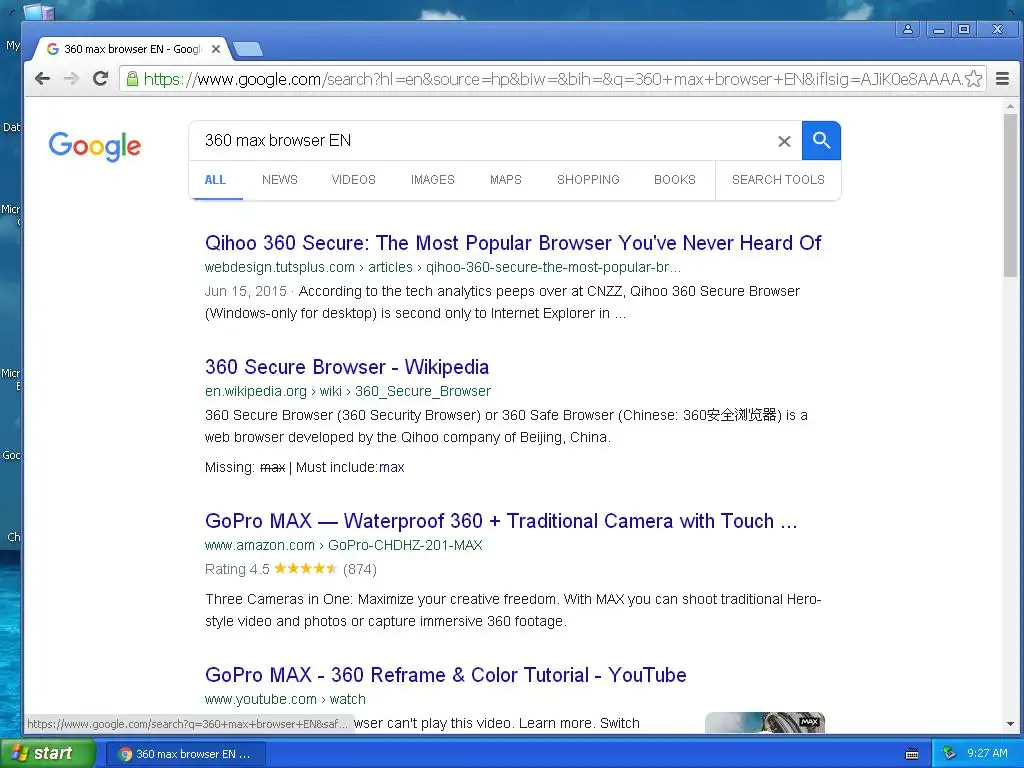Go back using the browser back arrow

(42, 79)
